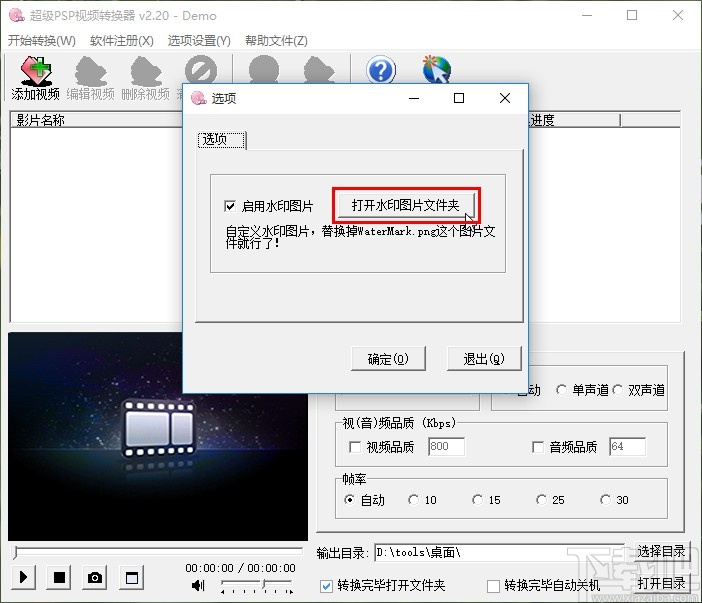Click the Options dialog title bar icon

(198, 98)
